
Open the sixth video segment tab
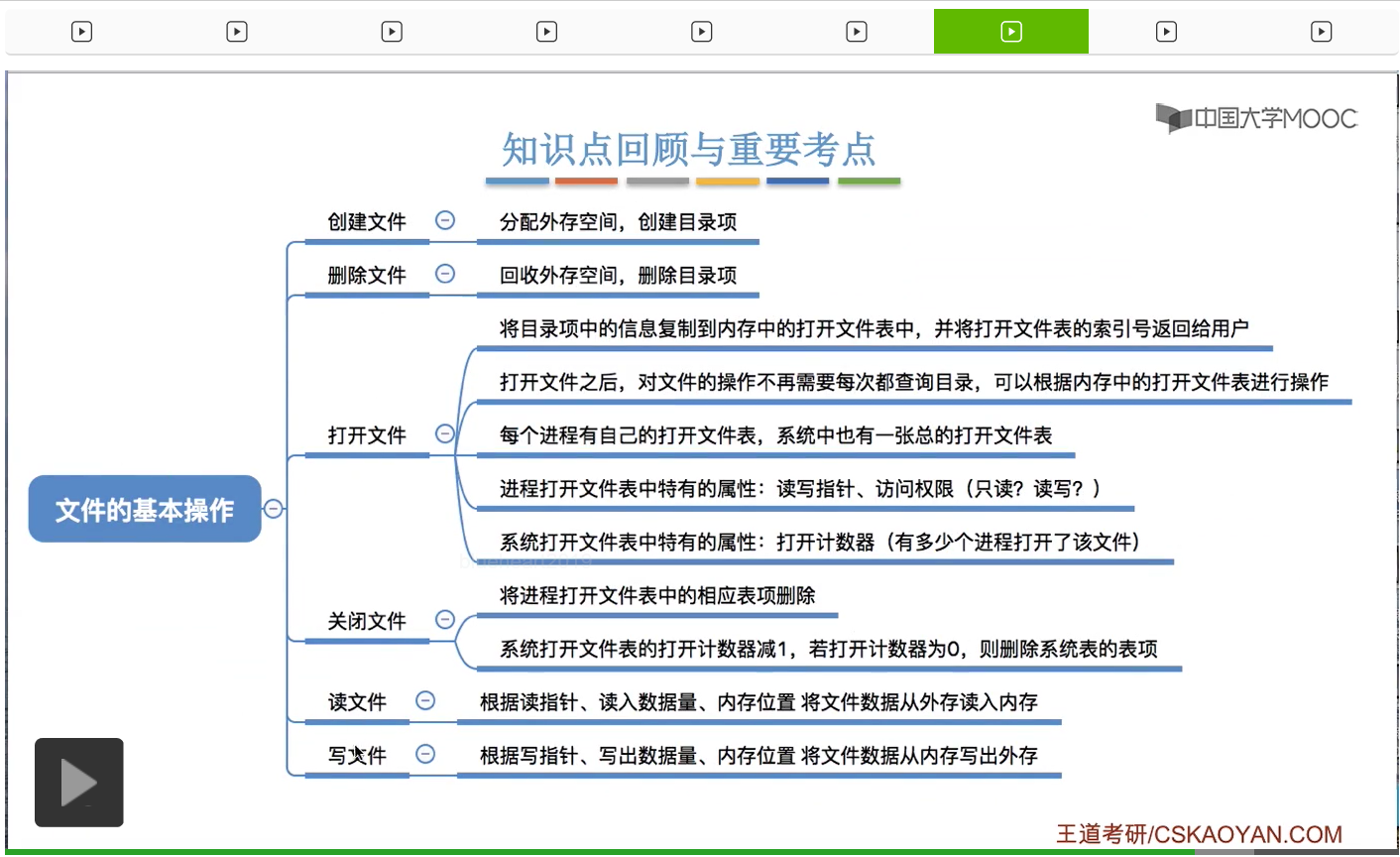(857, 32)
